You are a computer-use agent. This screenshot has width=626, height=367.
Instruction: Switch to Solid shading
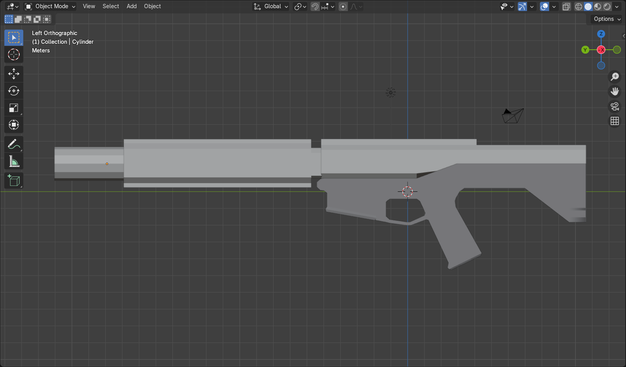click(x=588, y=6)
